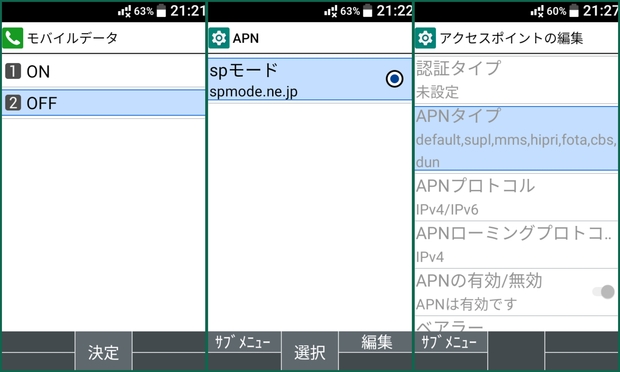Select the ON option for mobile data

point(104,72)
